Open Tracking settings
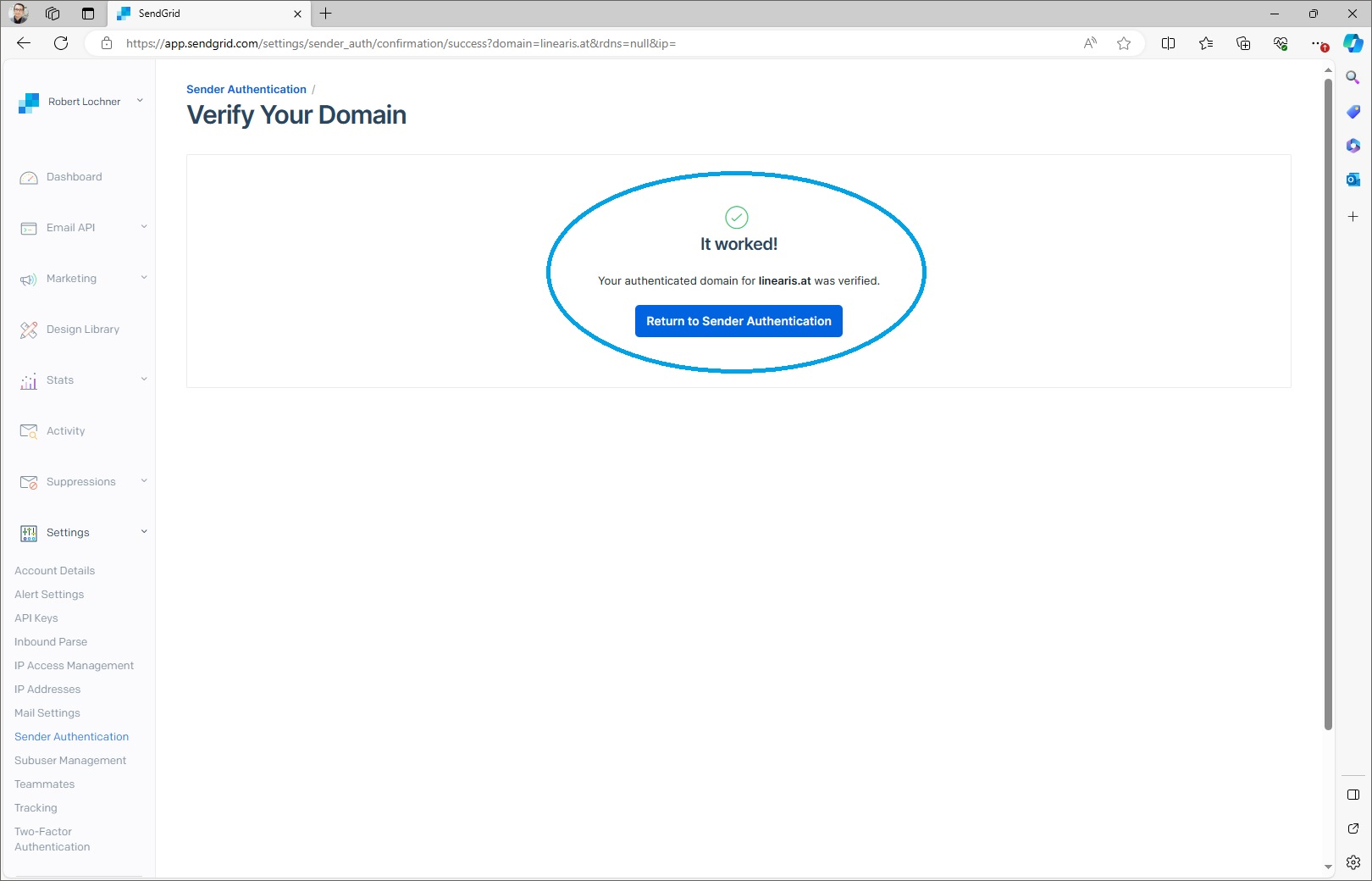The height and width of the screenshot is (881, 1372). point(36,808)
